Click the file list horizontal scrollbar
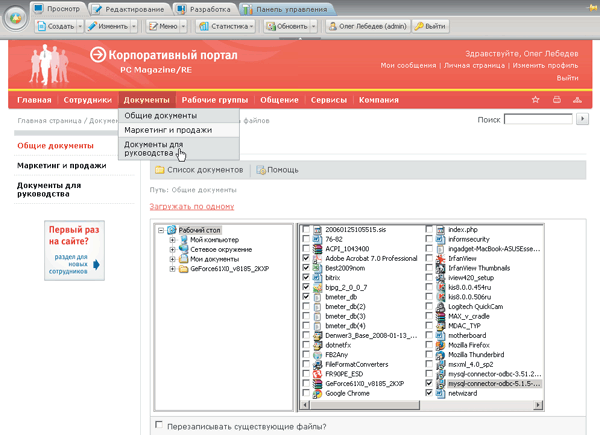 coord(421,405)
